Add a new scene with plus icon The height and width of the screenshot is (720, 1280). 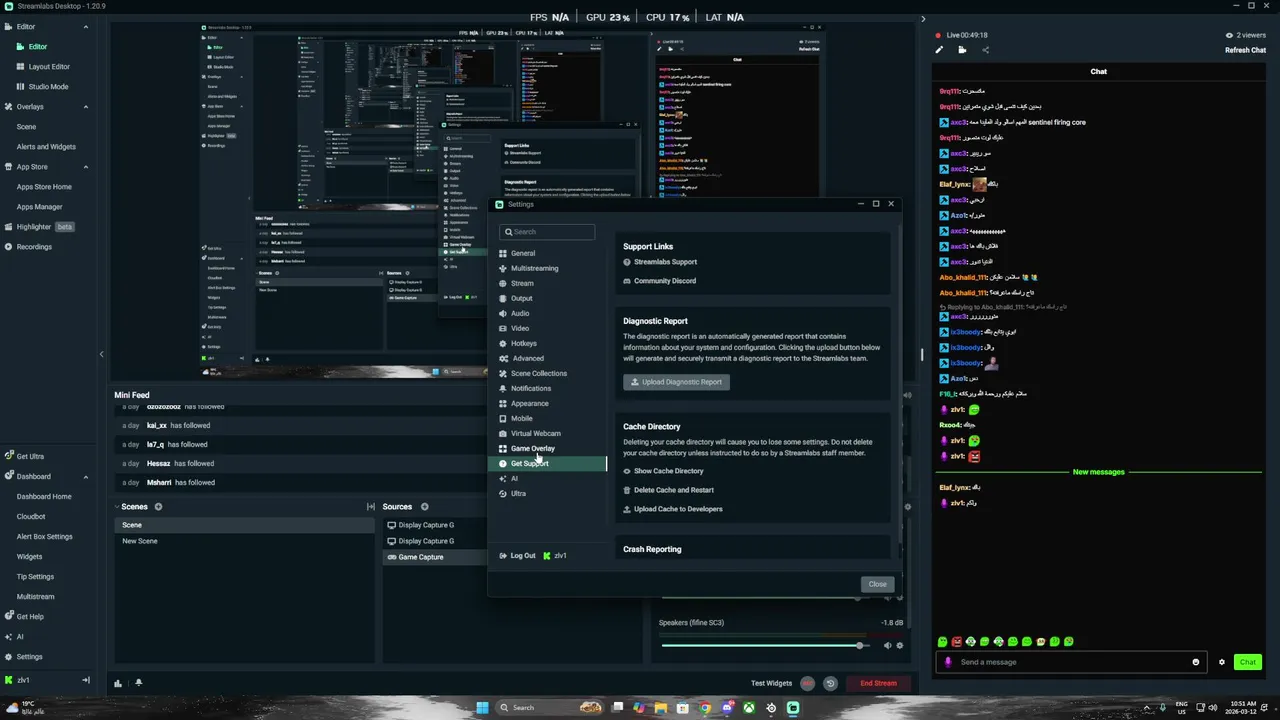[158, 507]
